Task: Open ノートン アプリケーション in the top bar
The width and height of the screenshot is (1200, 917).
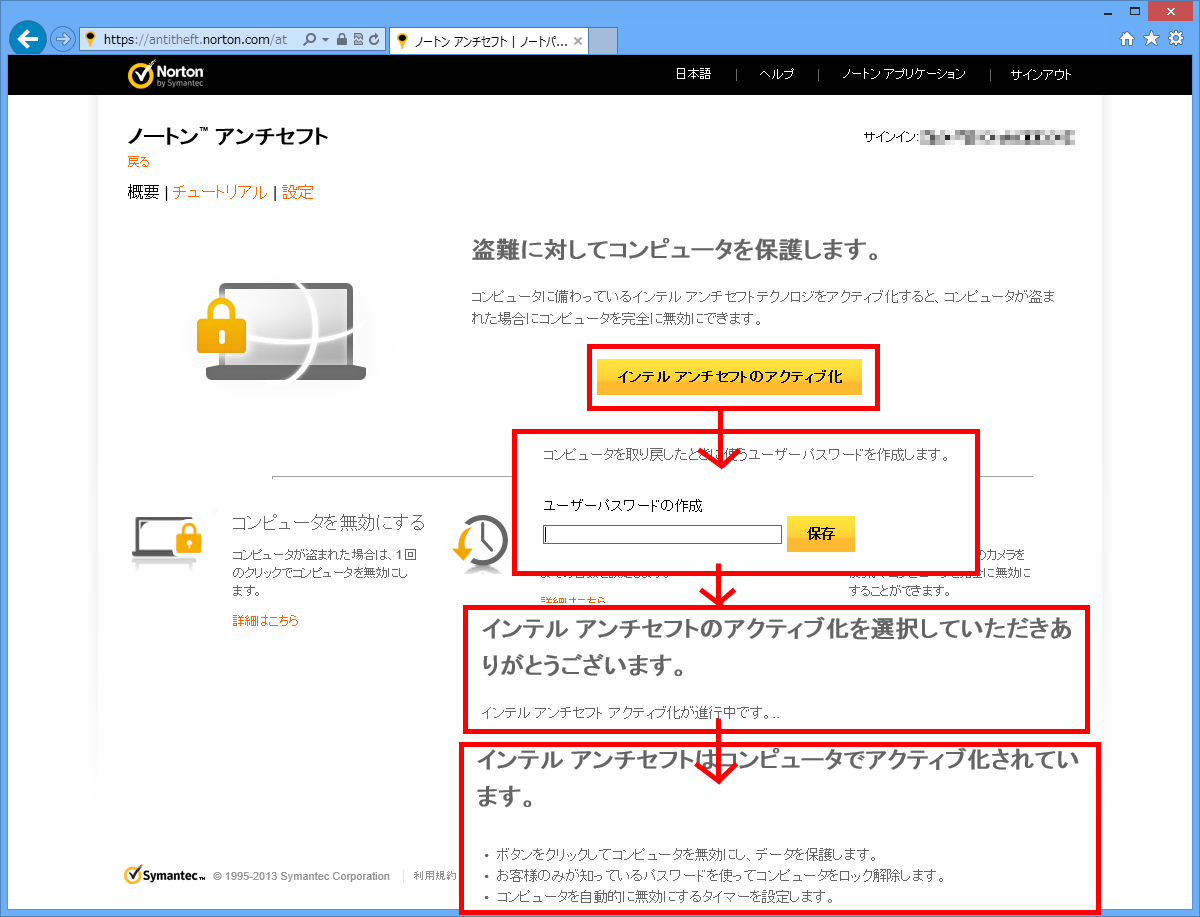Action: pyautogui.click(x=903, y=74)
